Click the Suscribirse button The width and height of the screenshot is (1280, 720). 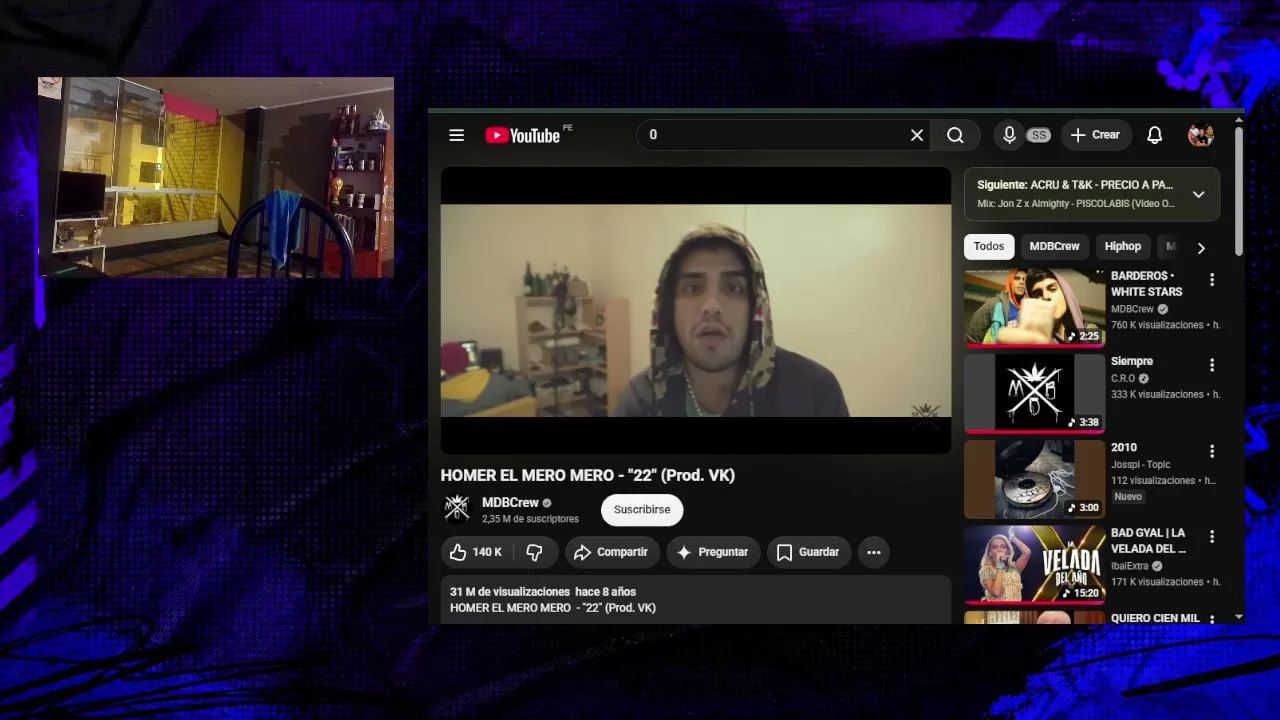click(x=642, y=510)
